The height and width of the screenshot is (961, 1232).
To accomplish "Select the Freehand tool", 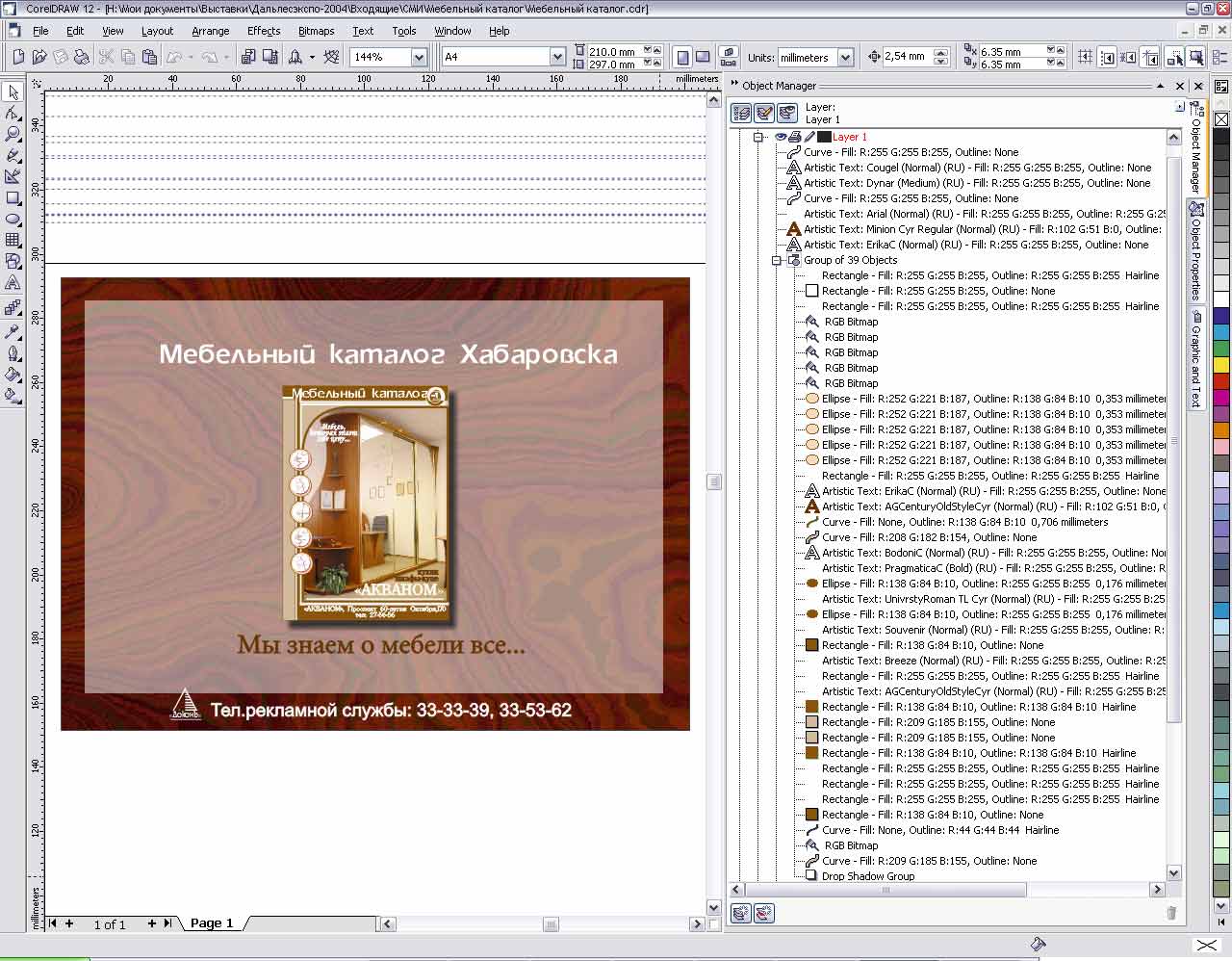I will (x=13, y=155).
